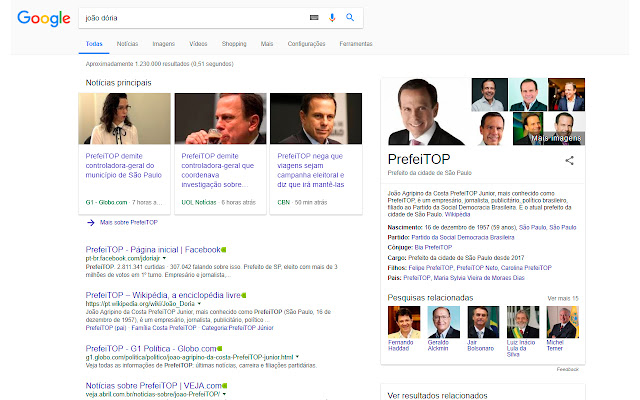Open UOL headline about investigação
The width and height of the screenshot is (640, 400).
(218, 170)
